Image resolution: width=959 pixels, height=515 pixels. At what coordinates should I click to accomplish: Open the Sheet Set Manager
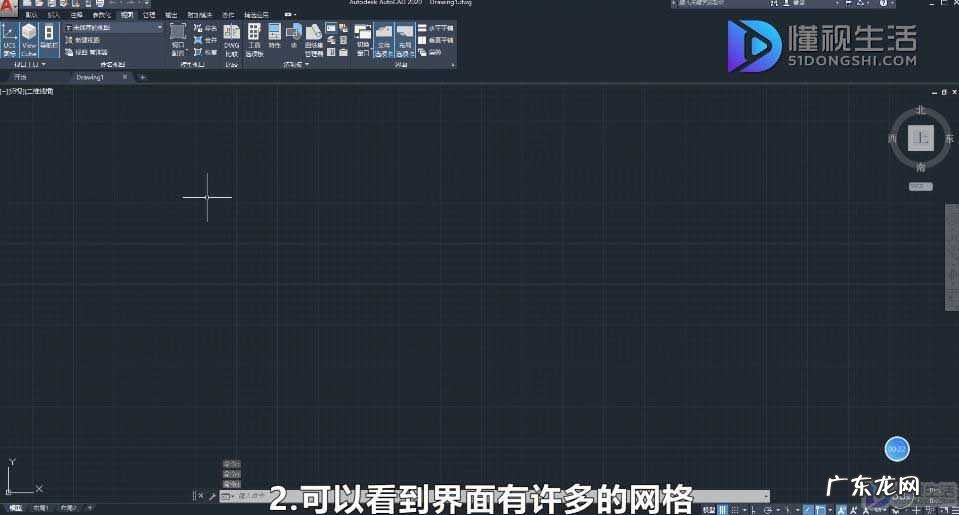314,40
